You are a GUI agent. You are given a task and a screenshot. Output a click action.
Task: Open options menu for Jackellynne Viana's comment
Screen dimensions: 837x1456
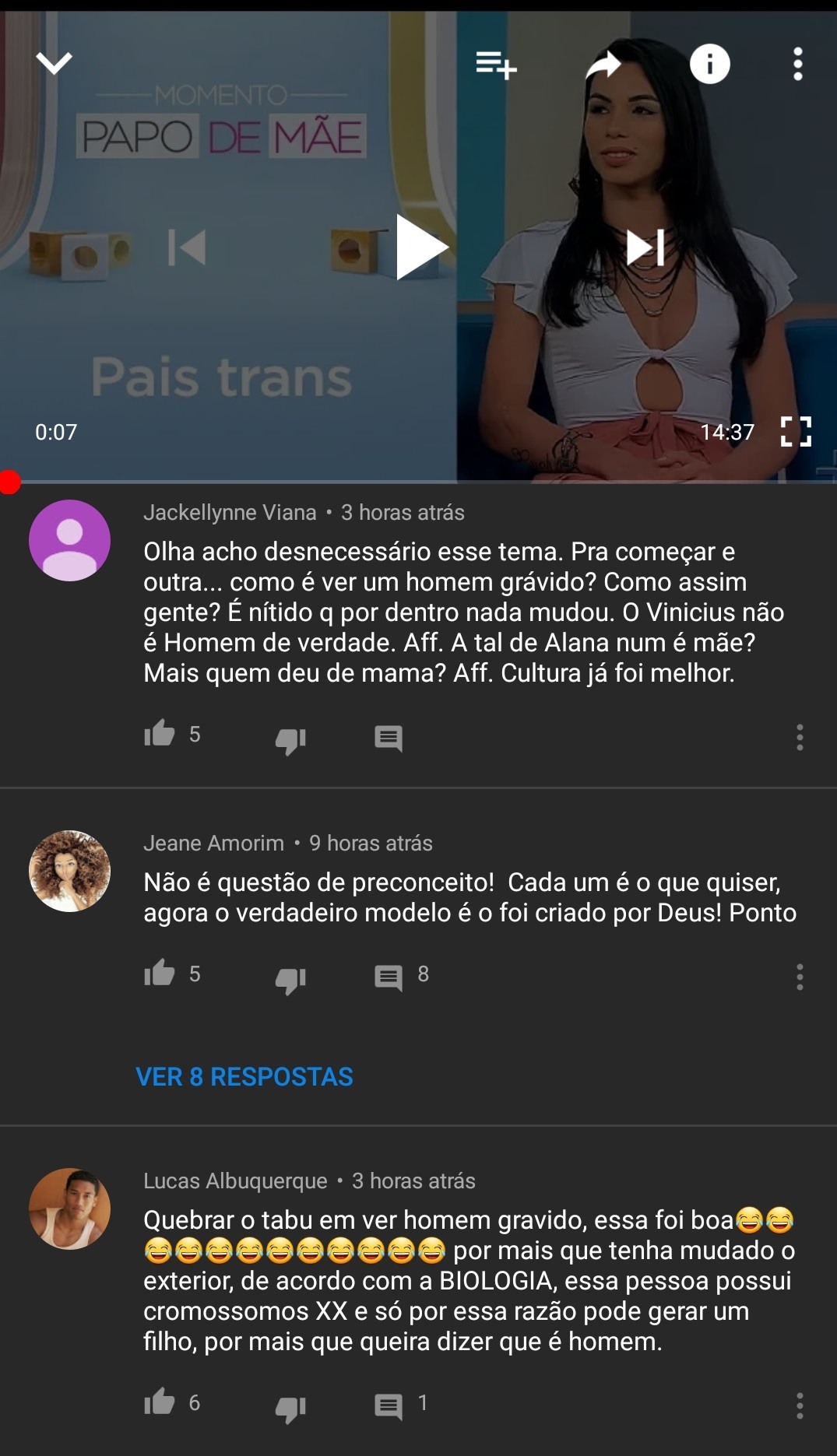pos(800,737)
